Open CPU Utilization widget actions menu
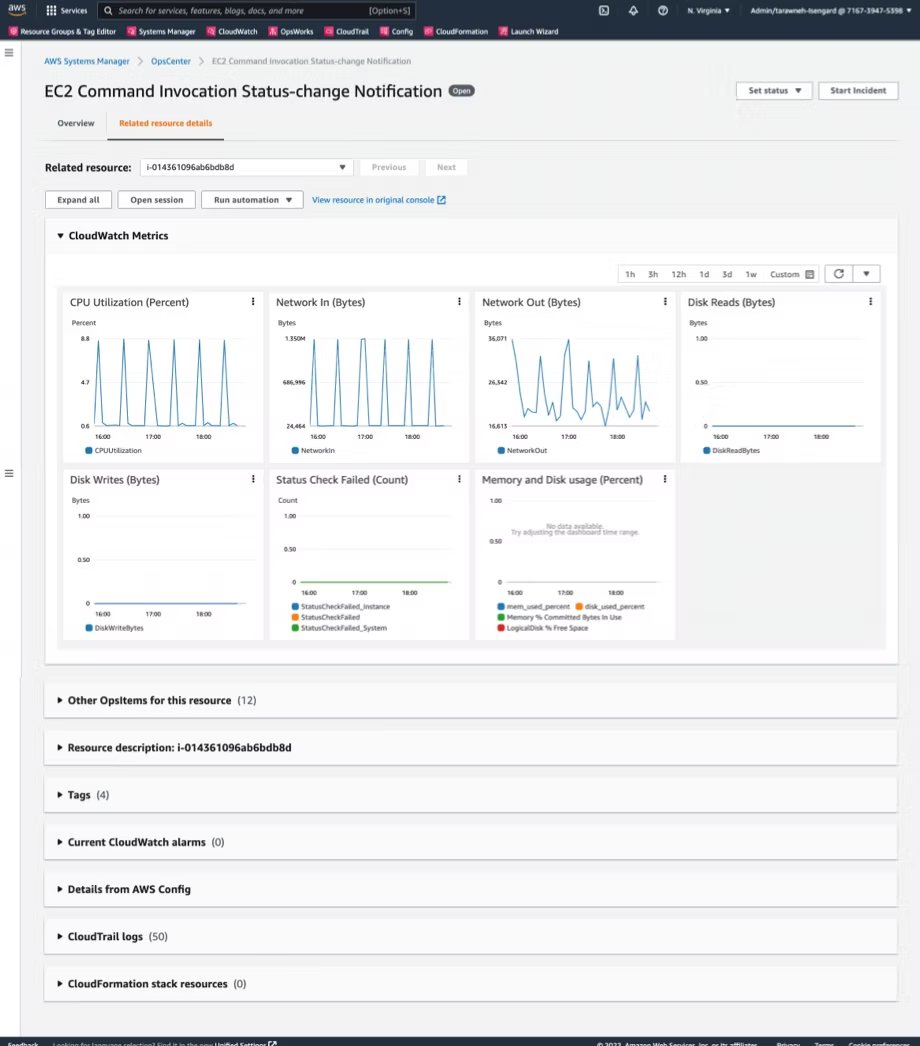Image resolution: width=920 pixels, height=1046 pixels. pos(253,302)
